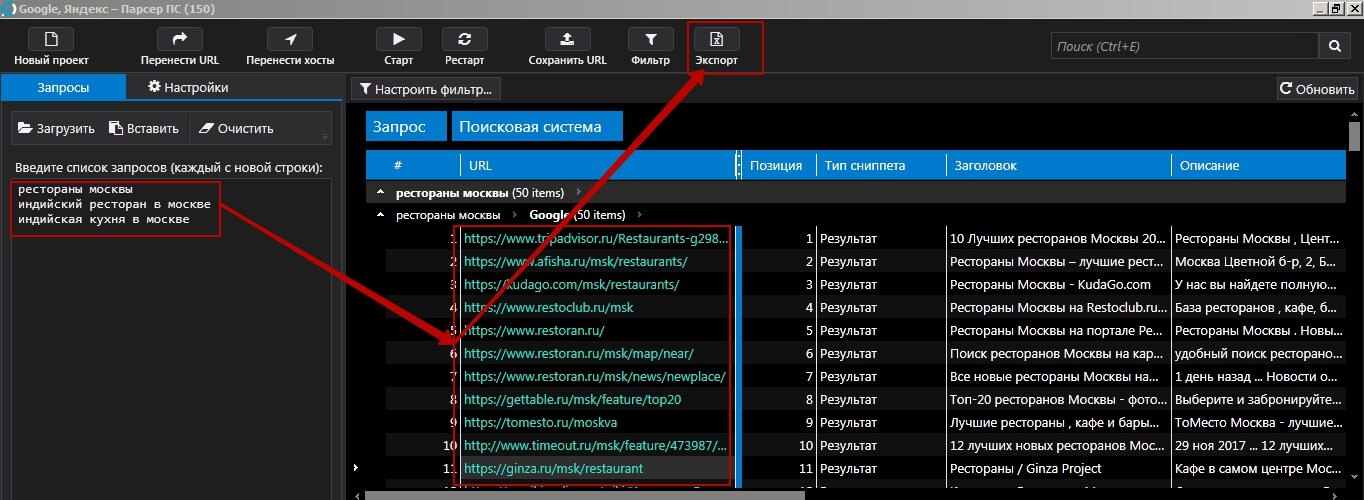Click the Поисковая система grouping chip
This screenshot has height=500, width=1364.
tap(537, 126)
